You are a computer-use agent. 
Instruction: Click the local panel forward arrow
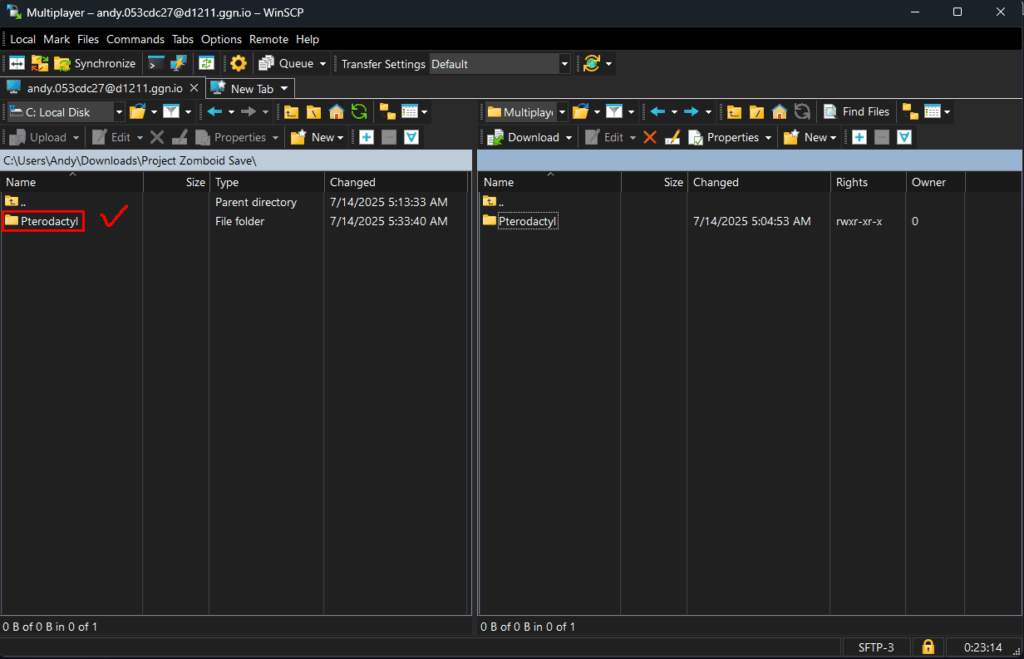(x=248, y=112)
